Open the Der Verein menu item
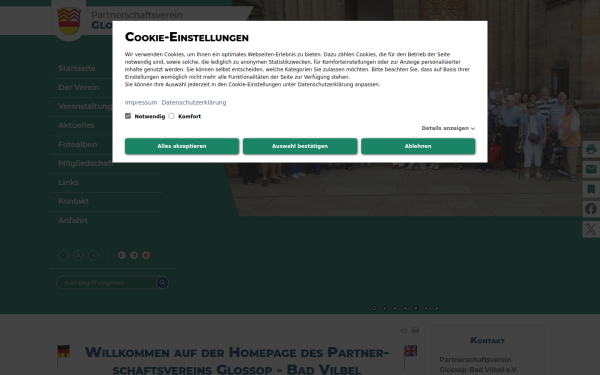 coord(79,87)
